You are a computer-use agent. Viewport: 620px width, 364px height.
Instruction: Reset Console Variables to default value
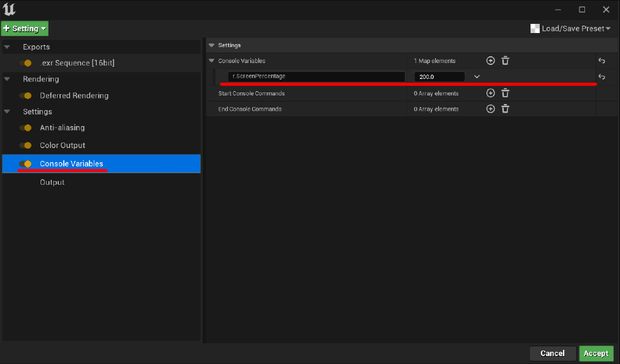click(x=601, y=61)
